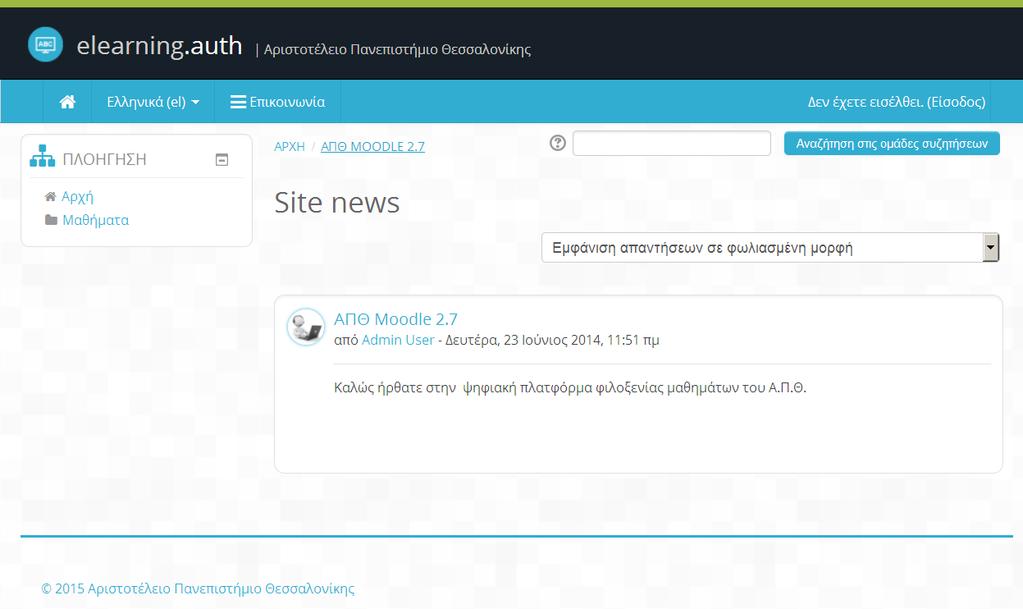Open the Επικοινωνία menu
The width and height of the screenshot is (1023, 609).
point(277,102)
